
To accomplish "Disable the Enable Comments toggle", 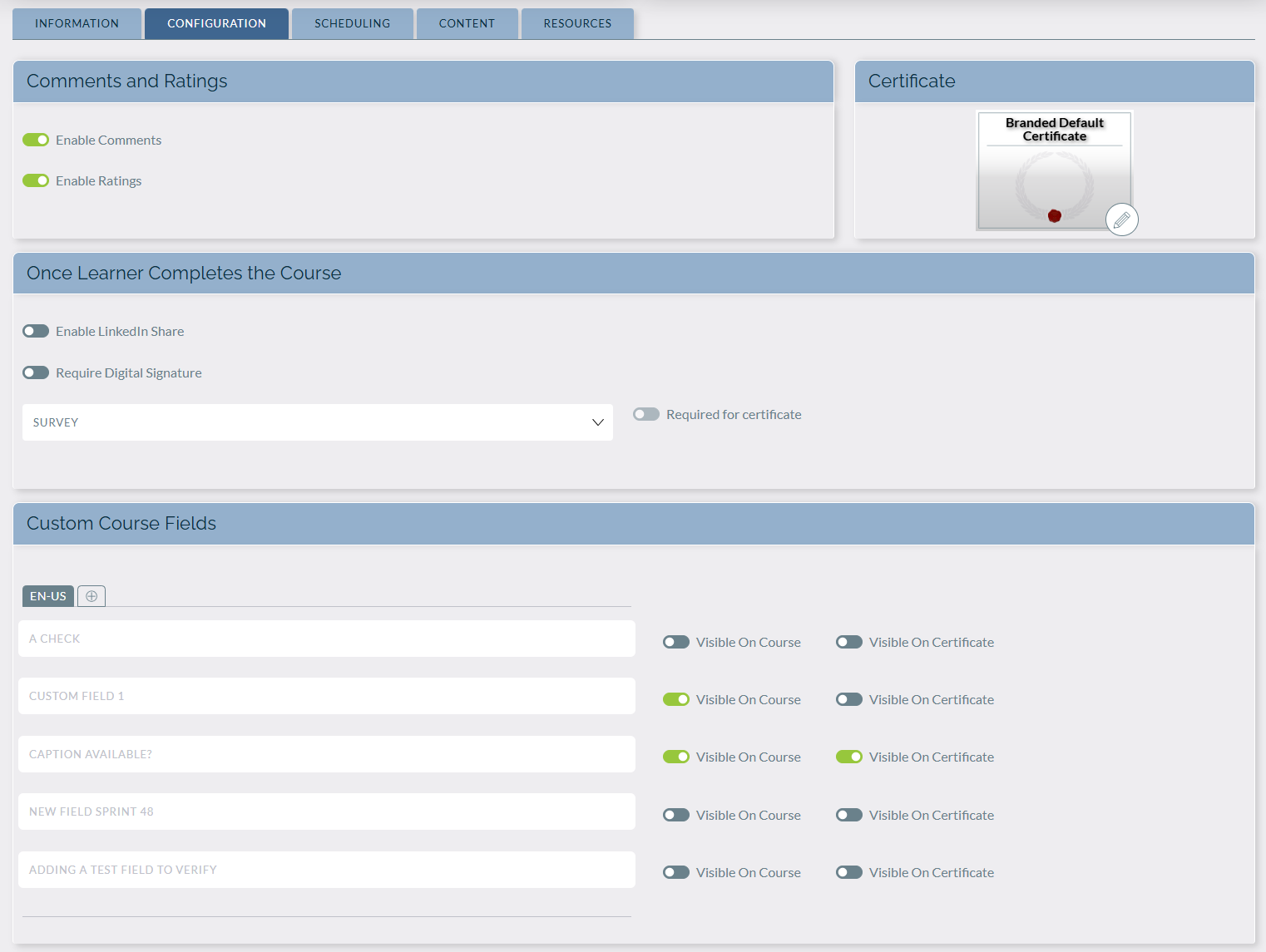I will [36, 140].
